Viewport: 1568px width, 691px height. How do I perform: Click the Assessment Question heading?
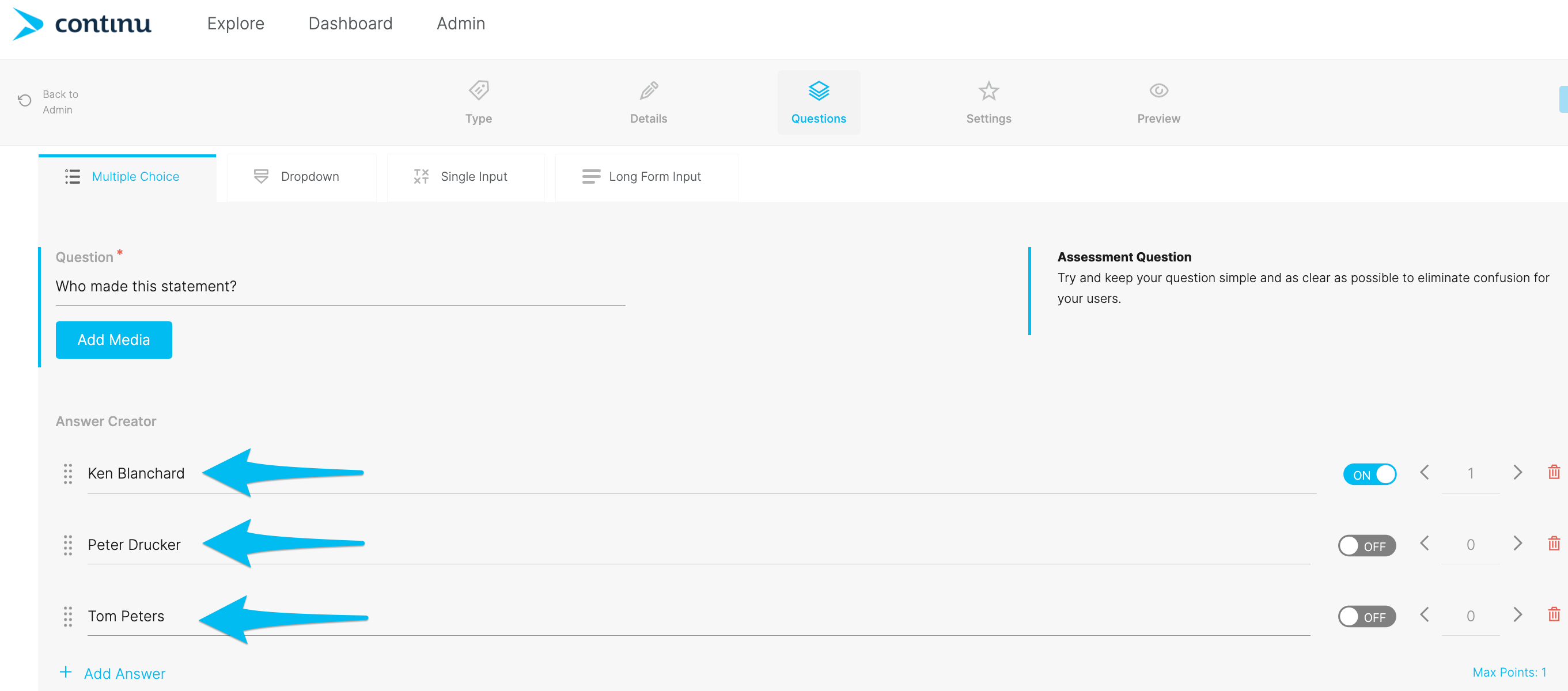click(1124, 257)
